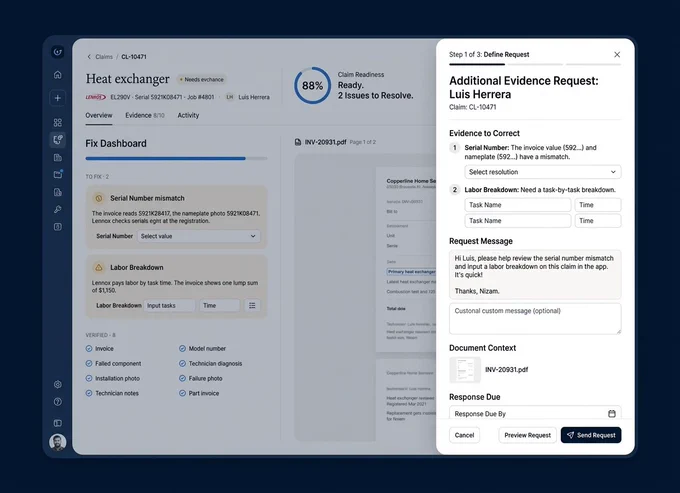The width and height of the screenshot is (680, 493).
Task: Toggle the Part invoice verified check
Action: (182, 393)
